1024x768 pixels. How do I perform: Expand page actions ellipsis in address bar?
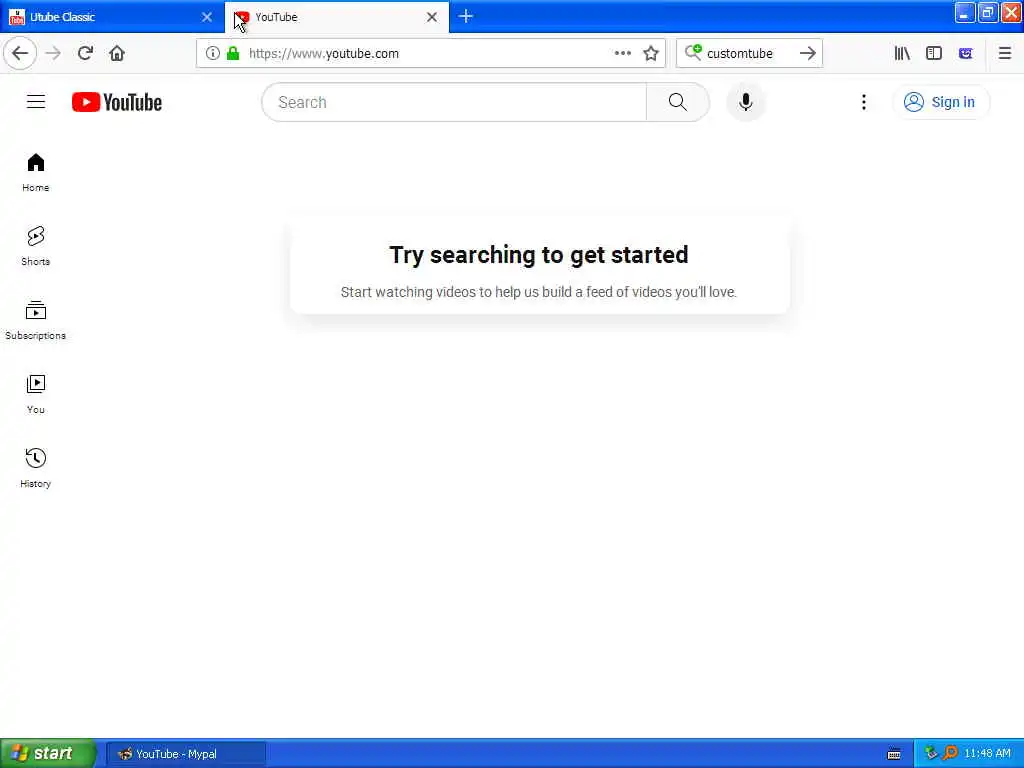(622, 54)
